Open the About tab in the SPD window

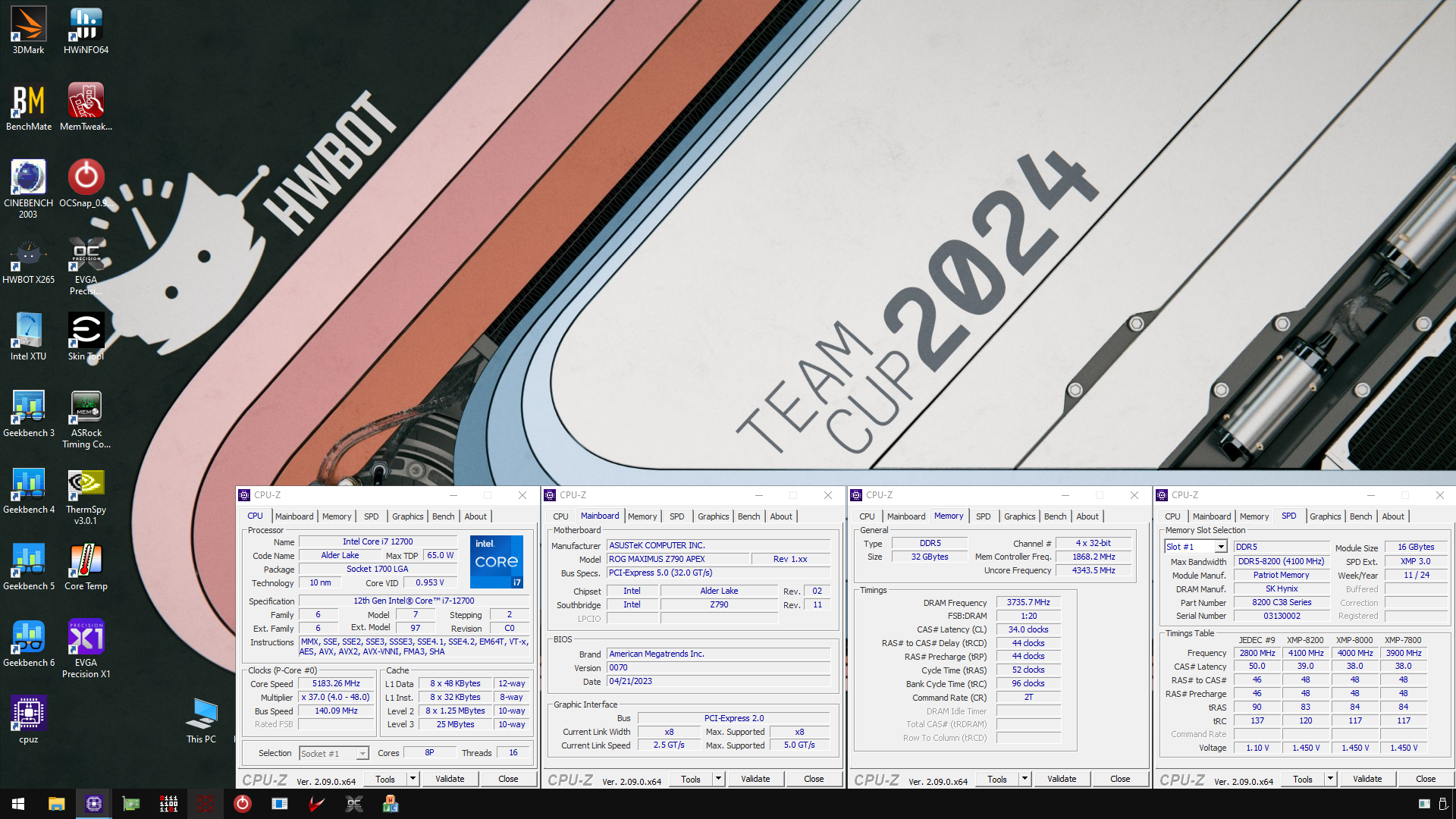[x=1393, y=516]
